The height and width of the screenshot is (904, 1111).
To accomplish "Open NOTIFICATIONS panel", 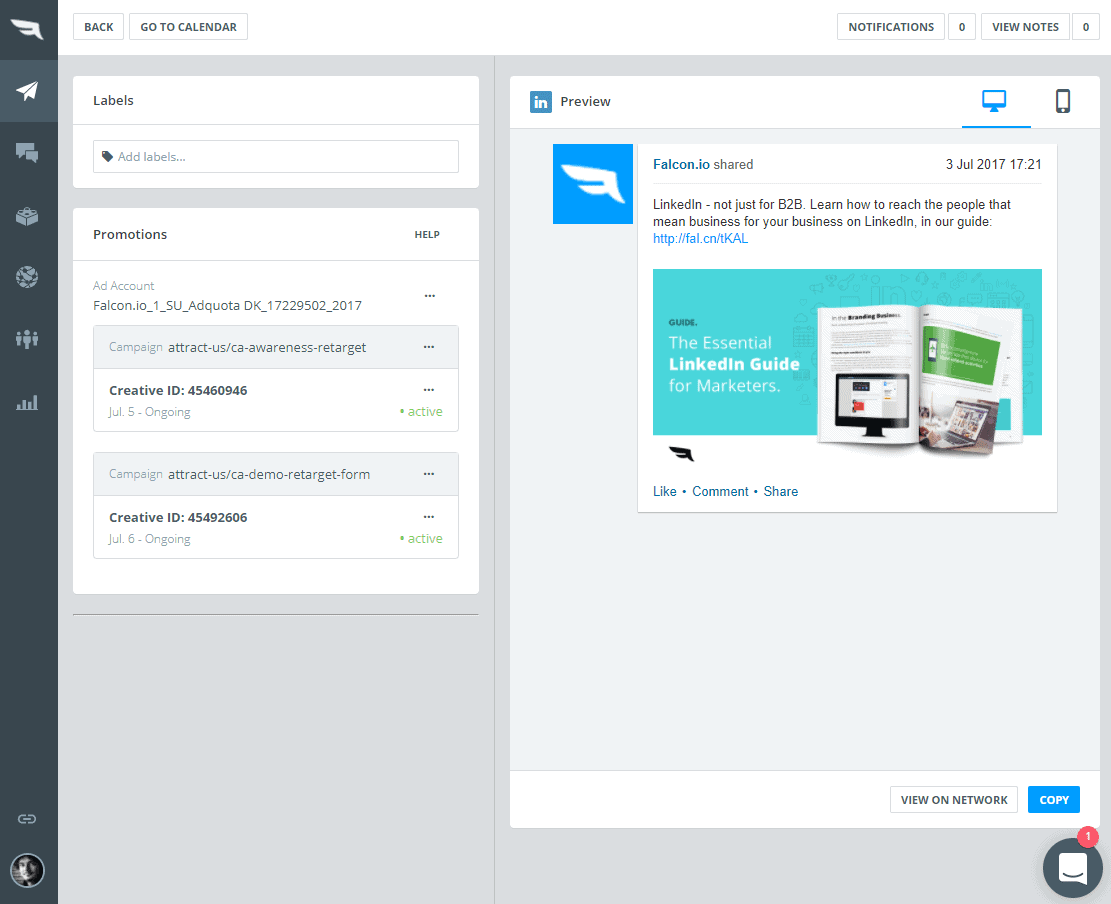I will coord(891,27).
